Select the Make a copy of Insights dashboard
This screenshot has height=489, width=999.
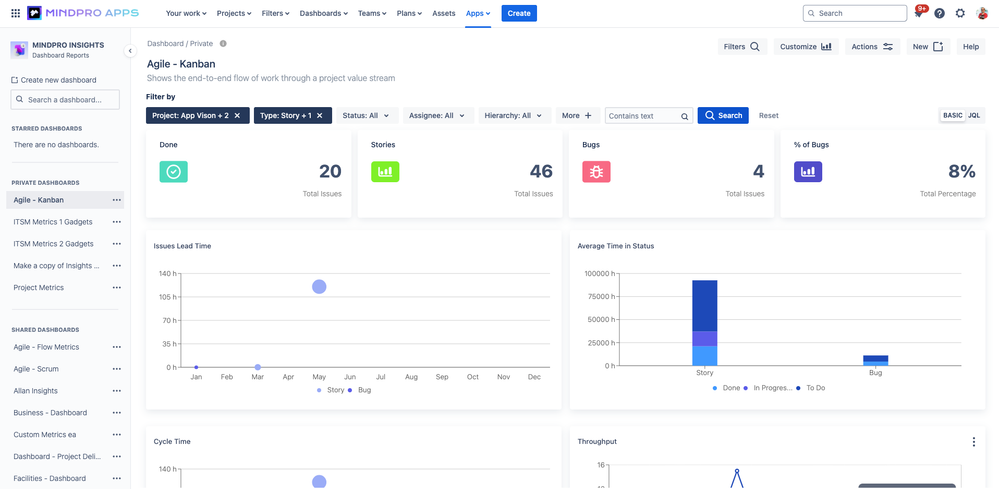[x=56, y=266]
